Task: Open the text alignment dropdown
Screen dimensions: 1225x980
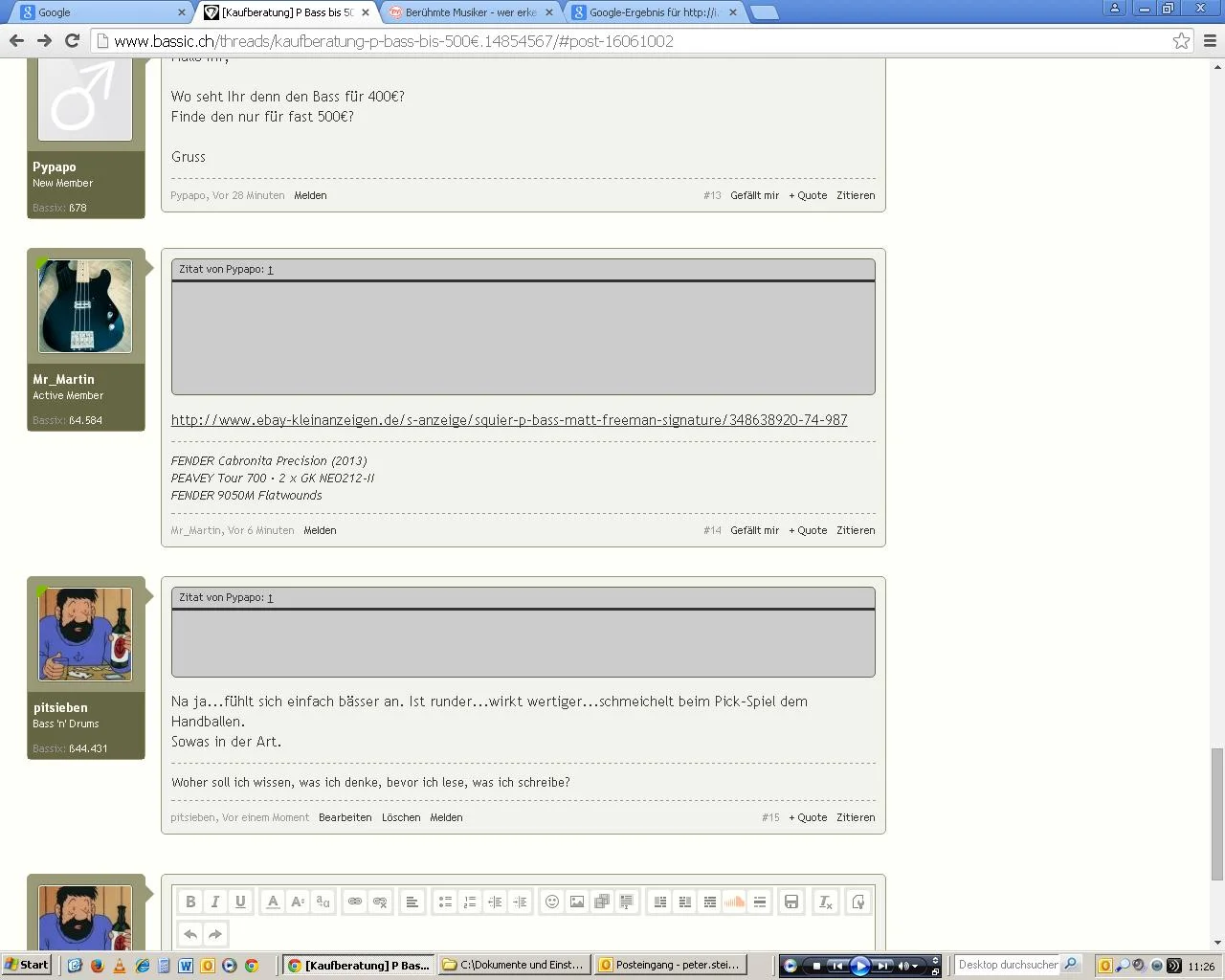Action: coord(412,902)
